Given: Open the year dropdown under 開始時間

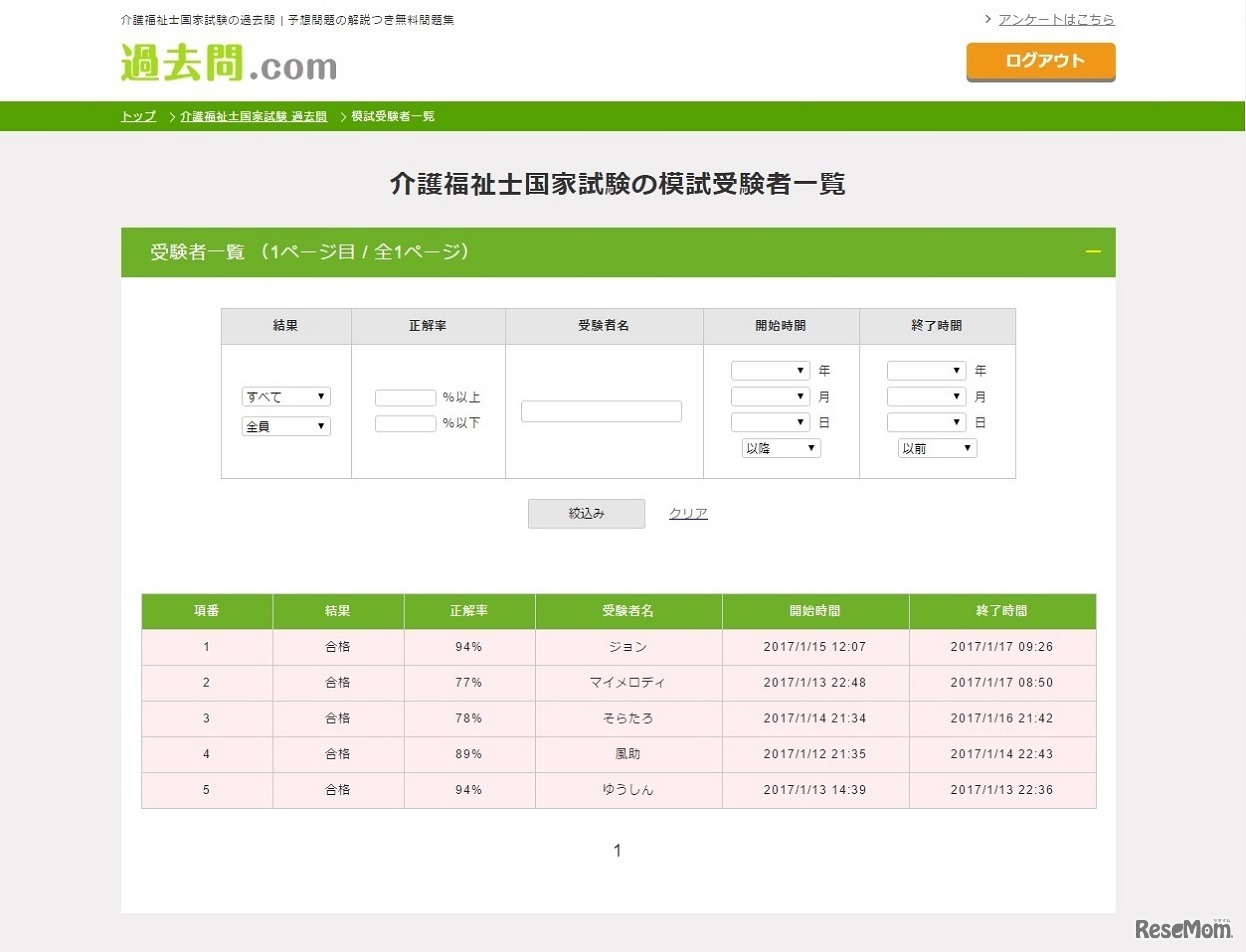Looking at the screenshot, I should click(x=770, y=369).
